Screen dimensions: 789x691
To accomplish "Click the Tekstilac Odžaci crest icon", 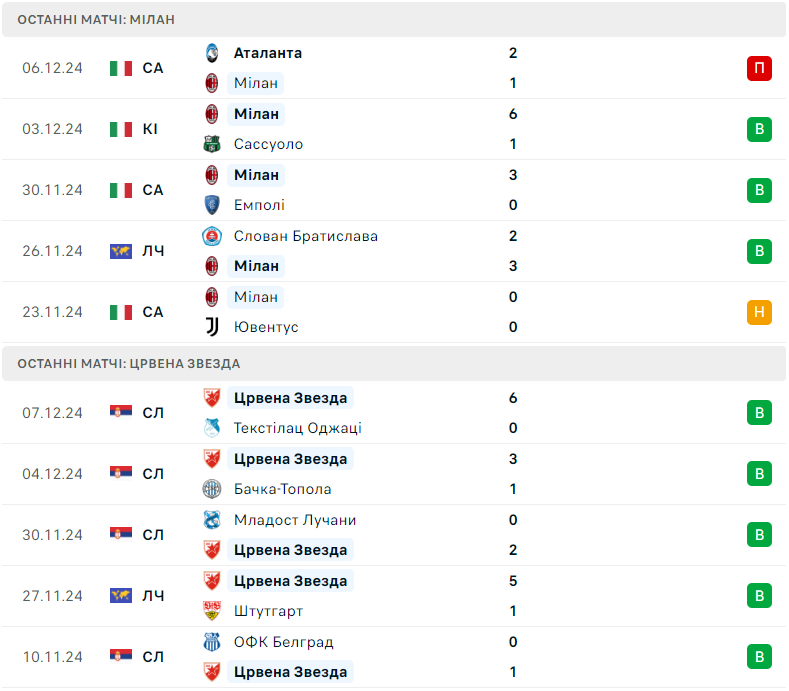I will click(212, 428).
